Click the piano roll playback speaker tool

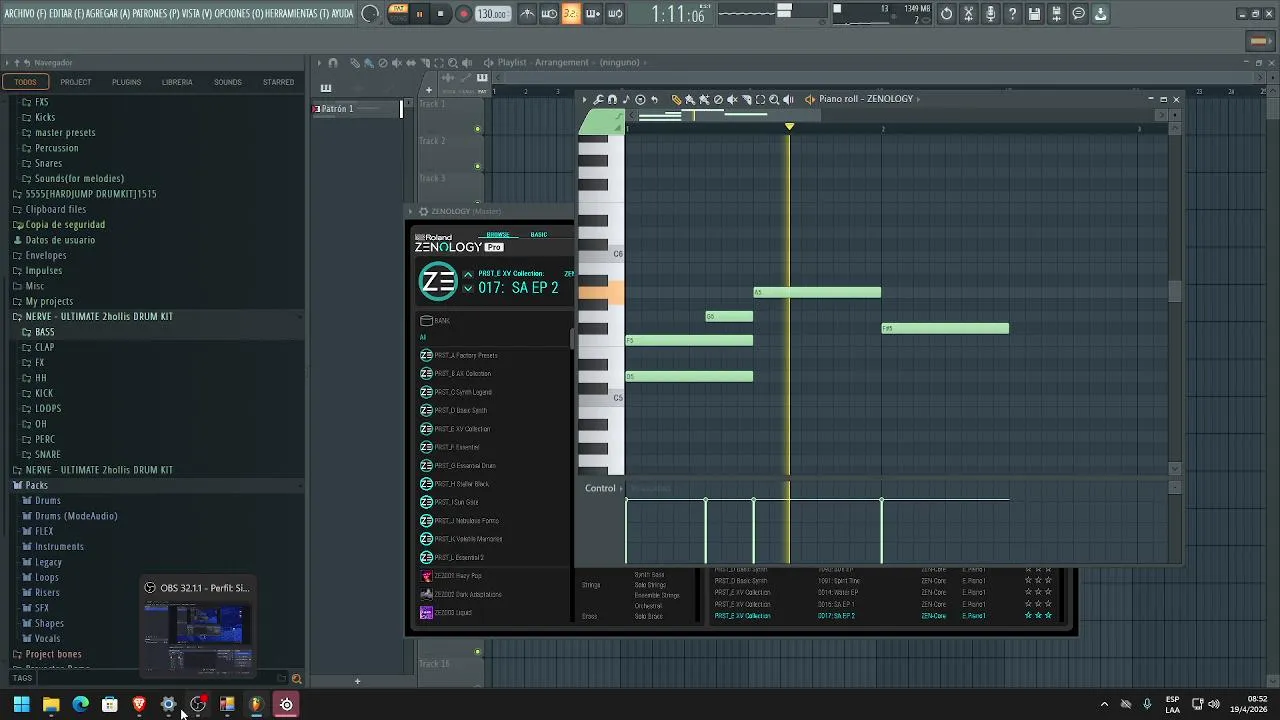point(788,99)
